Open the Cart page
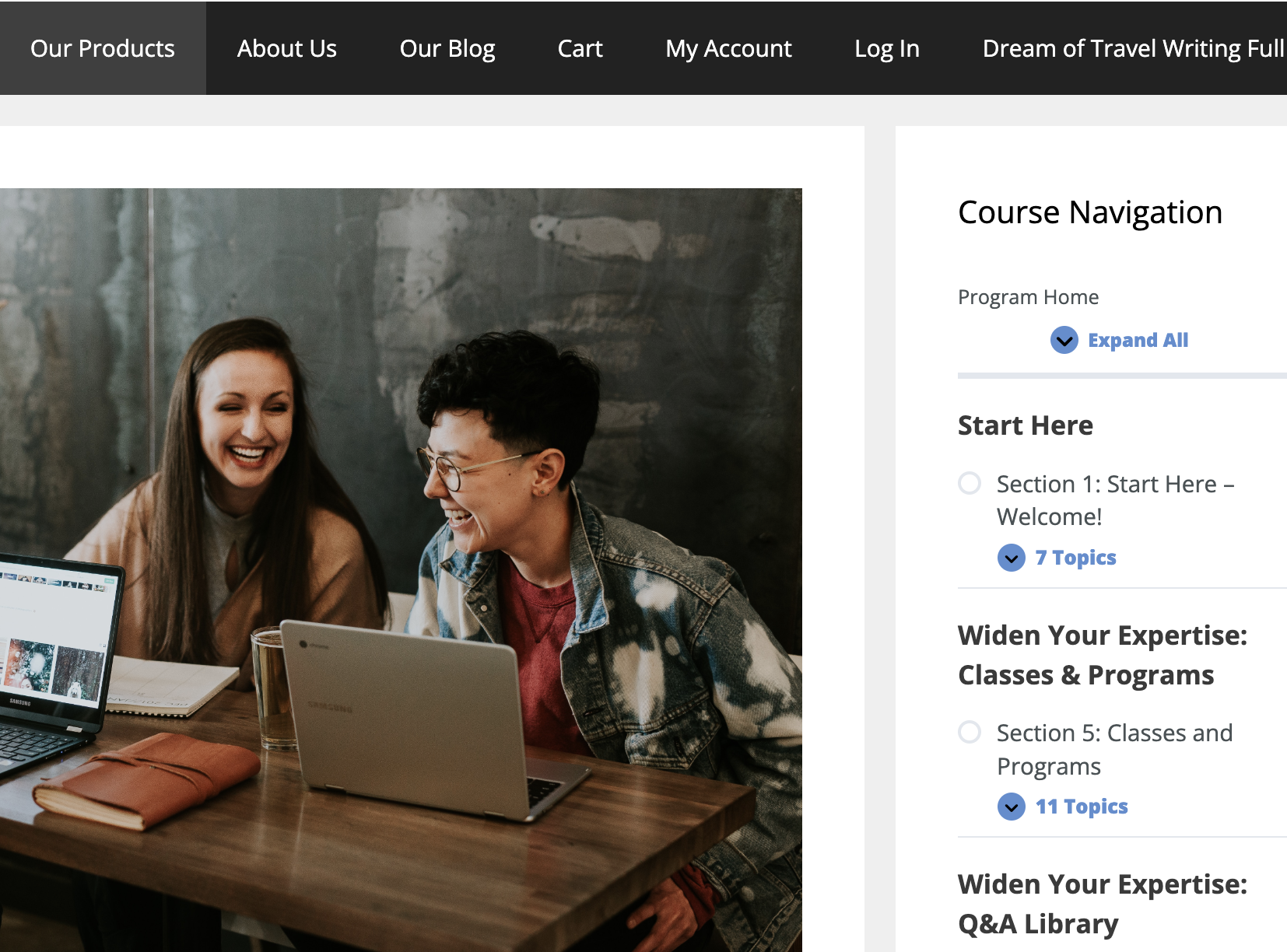Viewport: 1287px width, 952px height. (x=580, y=48)
